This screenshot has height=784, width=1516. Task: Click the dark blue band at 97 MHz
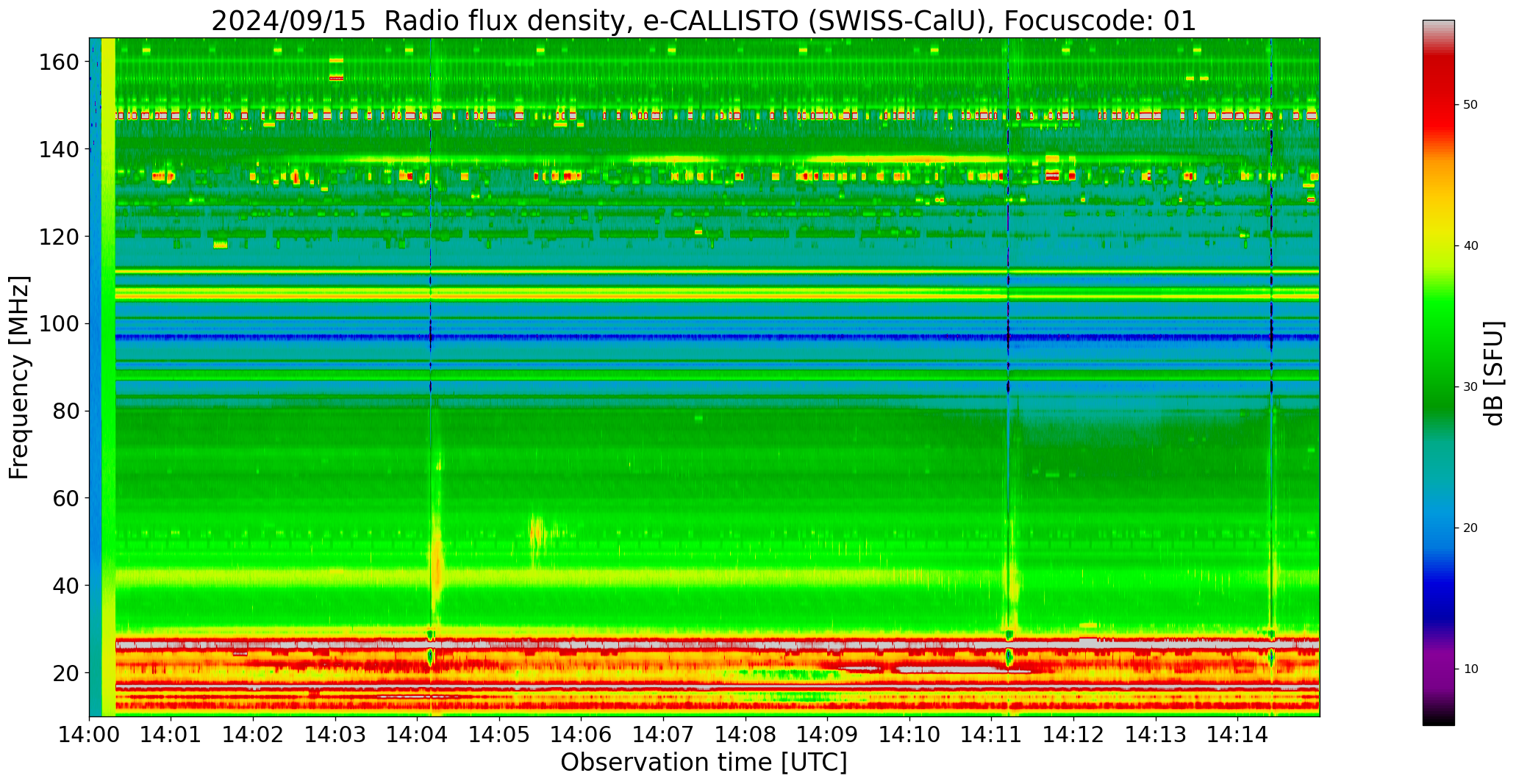tap(717, 337)
